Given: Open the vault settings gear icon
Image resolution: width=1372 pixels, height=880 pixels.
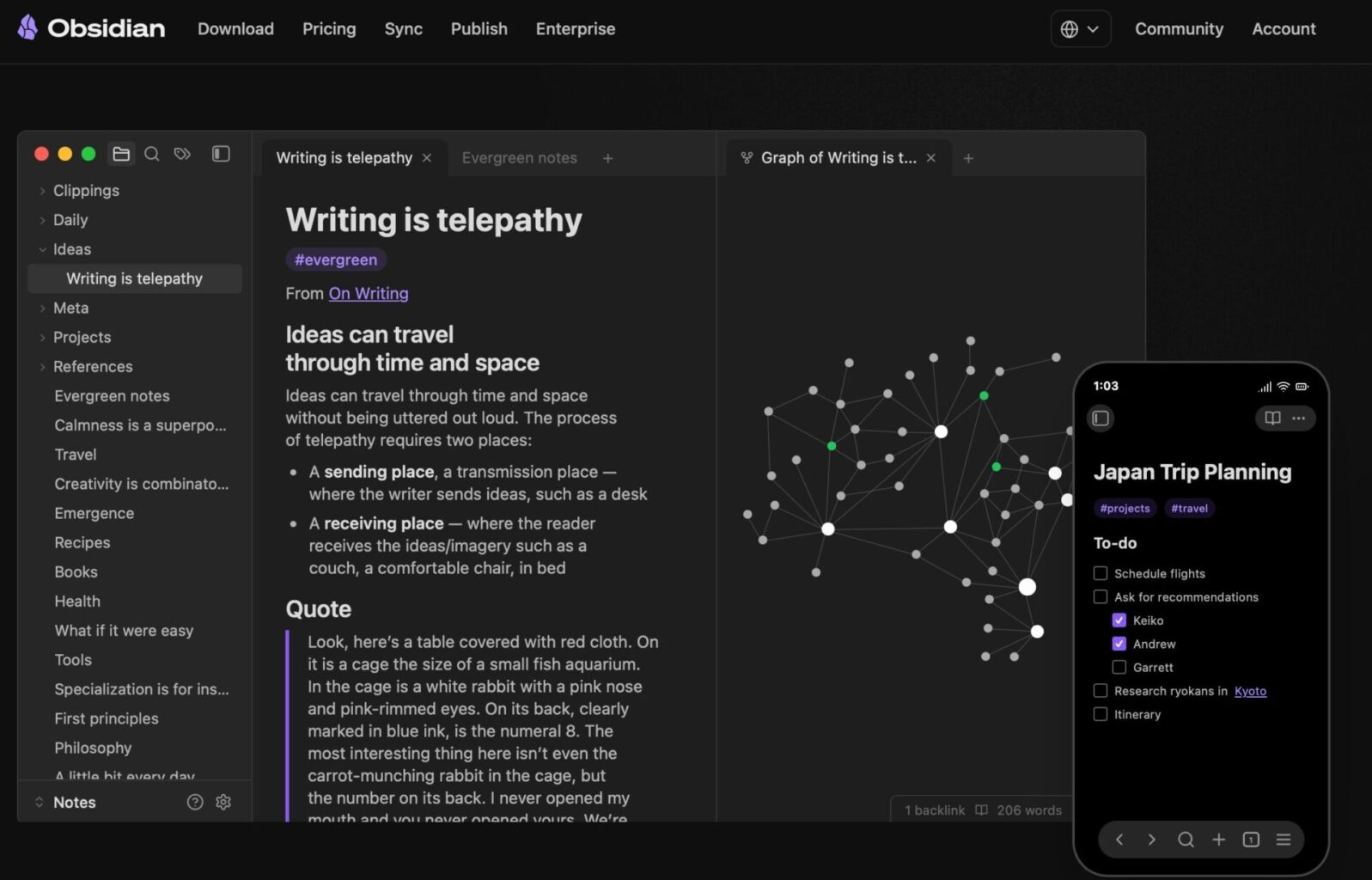Looking at the screenshot, I should (x=223, y=802).
